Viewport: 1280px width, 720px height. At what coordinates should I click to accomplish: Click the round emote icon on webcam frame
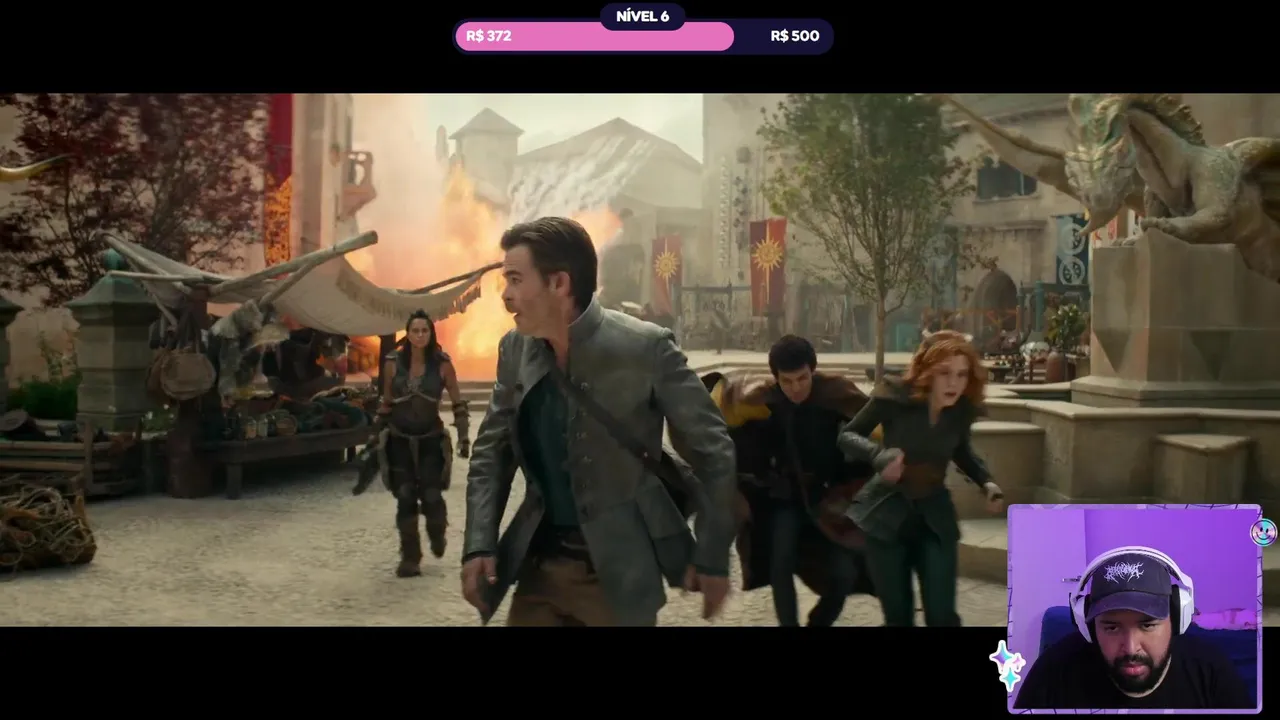tap(1264, 532)
